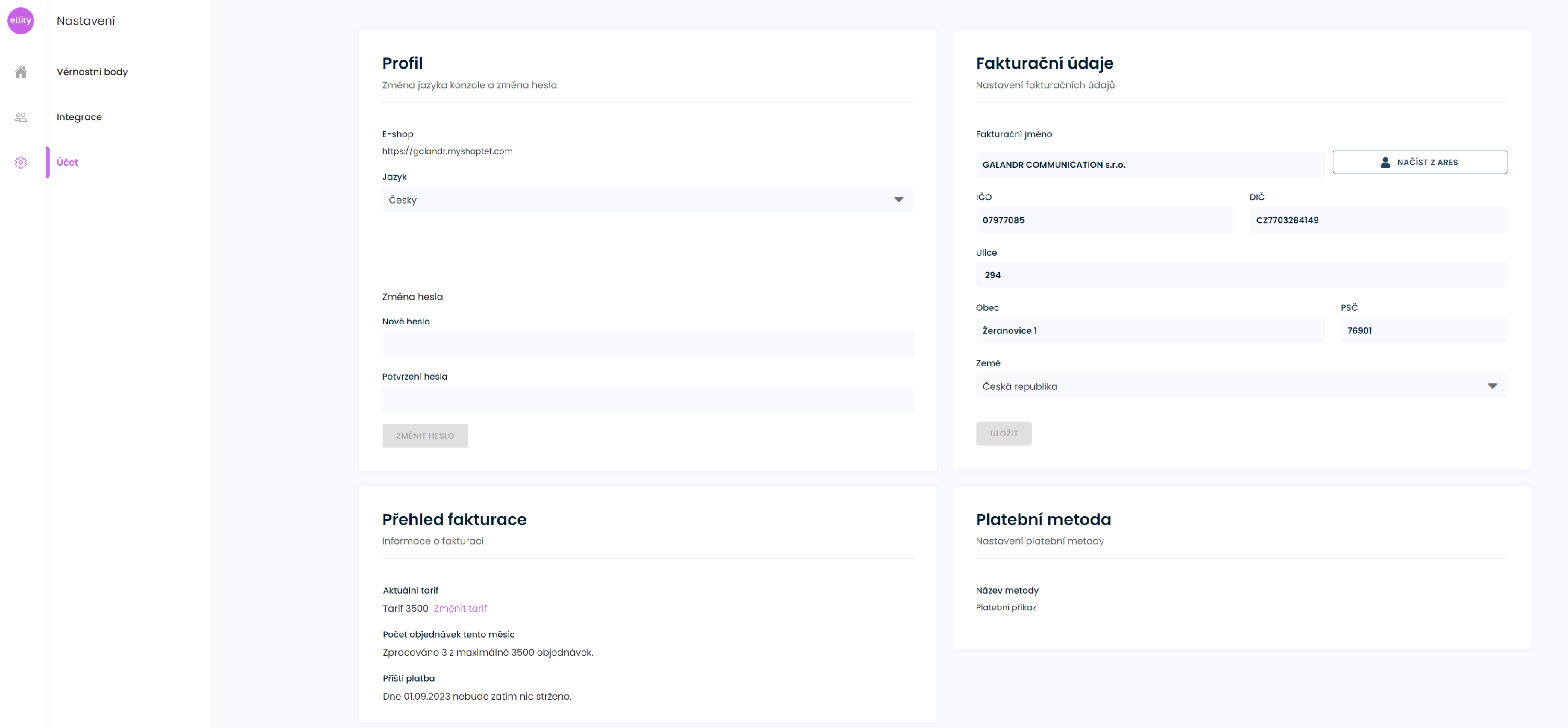Screen dimensions: 1568x728
Task: Select the settings gear icon
Action: (21, 163)
